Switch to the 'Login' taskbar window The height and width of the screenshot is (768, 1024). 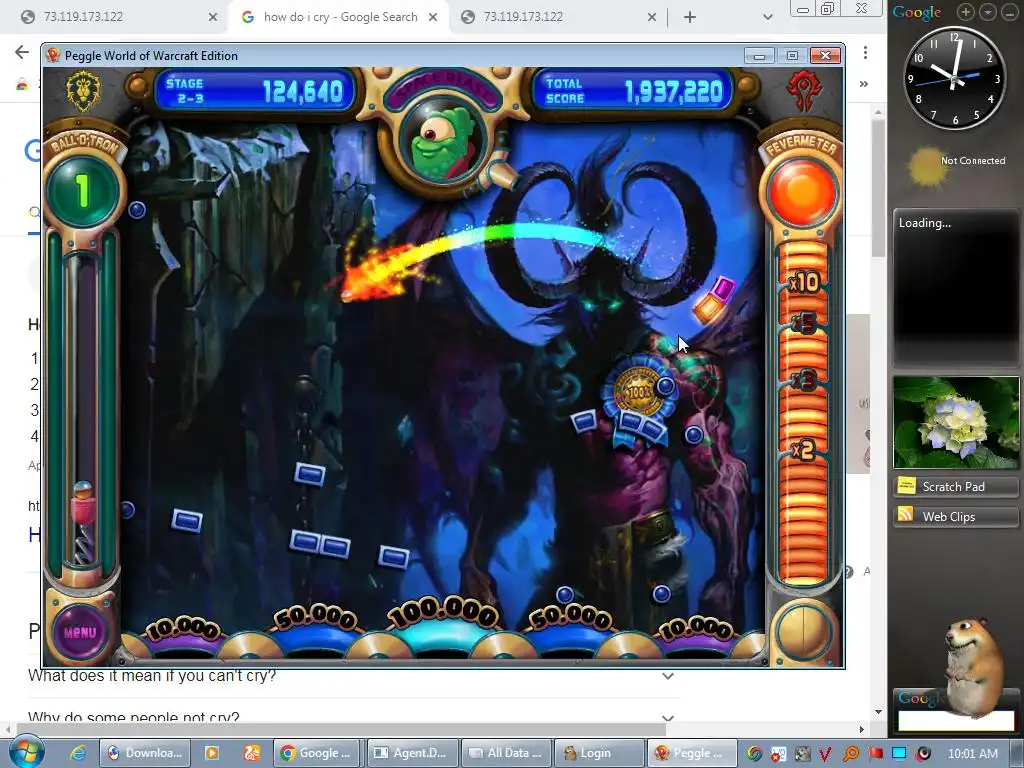[x=598, y=753]
